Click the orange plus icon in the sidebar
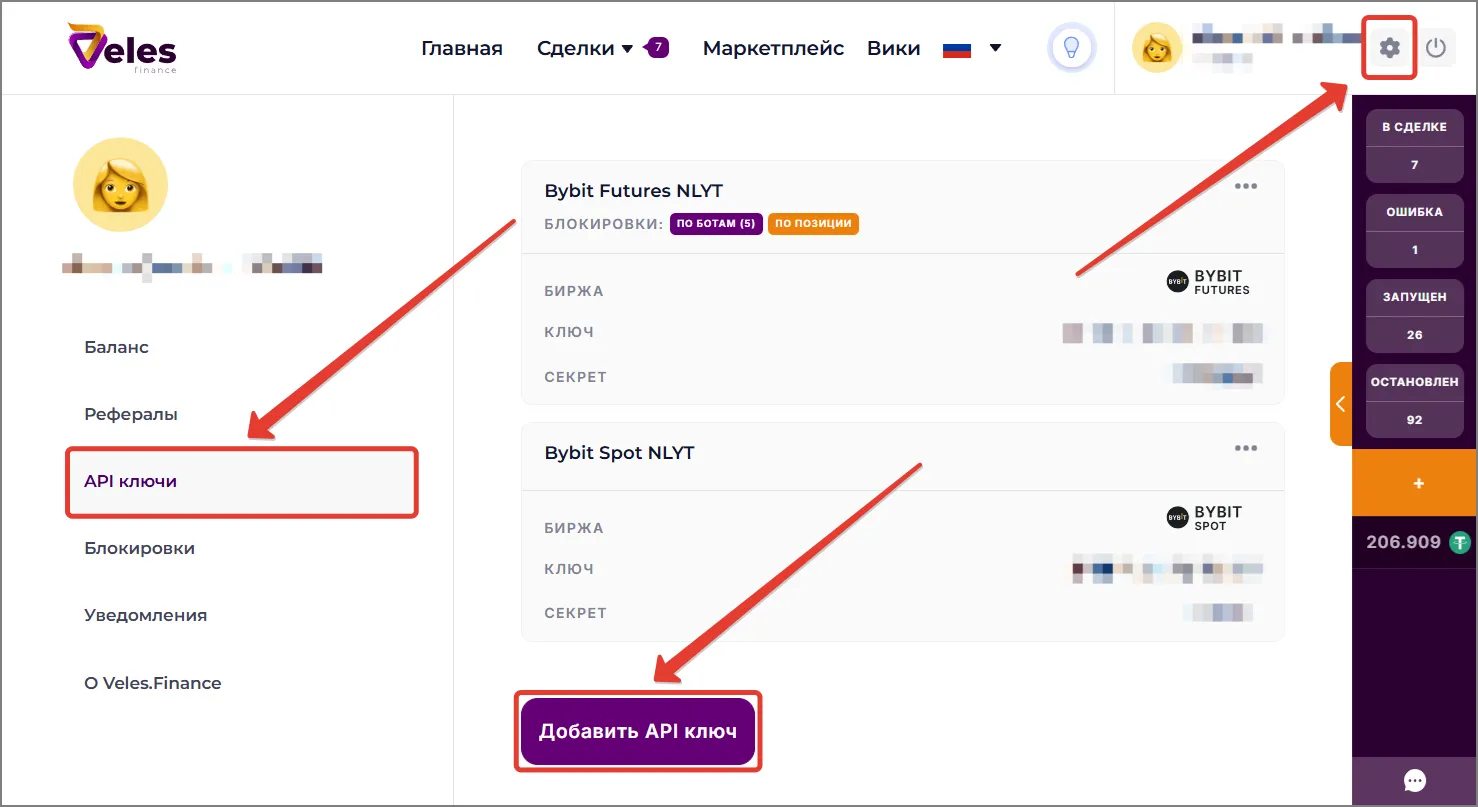The width and height of the screenshot is (1478, 807). point(1416,483)
